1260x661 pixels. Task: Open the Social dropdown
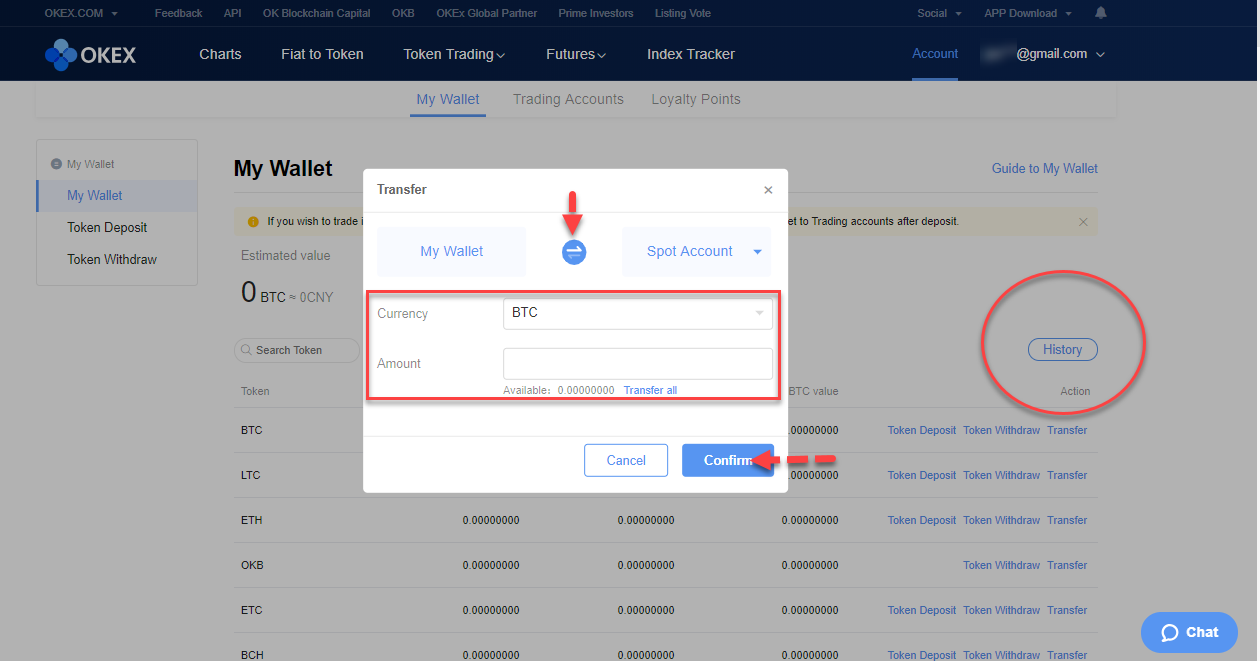click(939, 13)
